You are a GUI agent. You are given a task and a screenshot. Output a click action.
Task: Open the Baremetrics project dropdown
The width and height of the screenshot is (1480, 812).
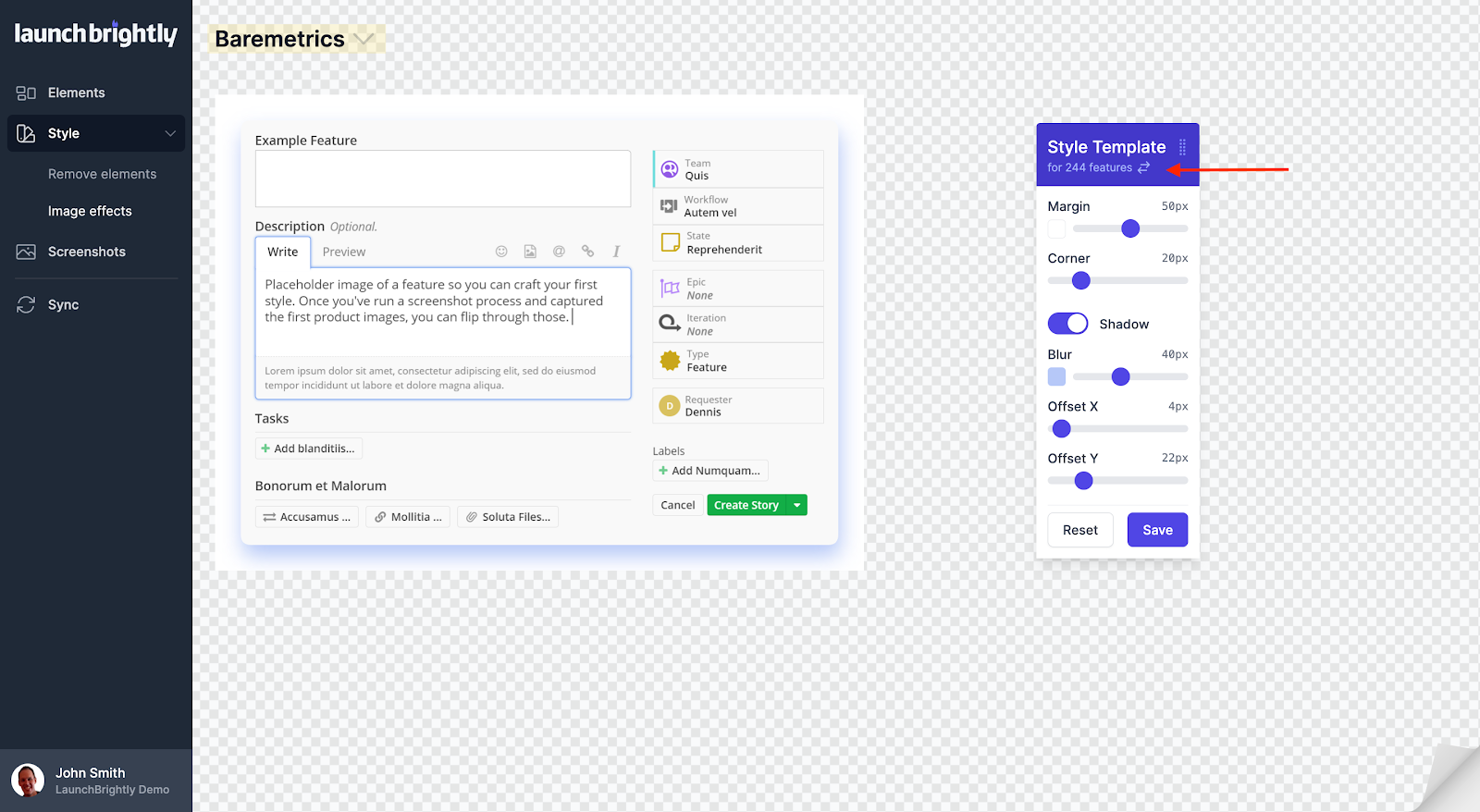(x=364, y=39)
